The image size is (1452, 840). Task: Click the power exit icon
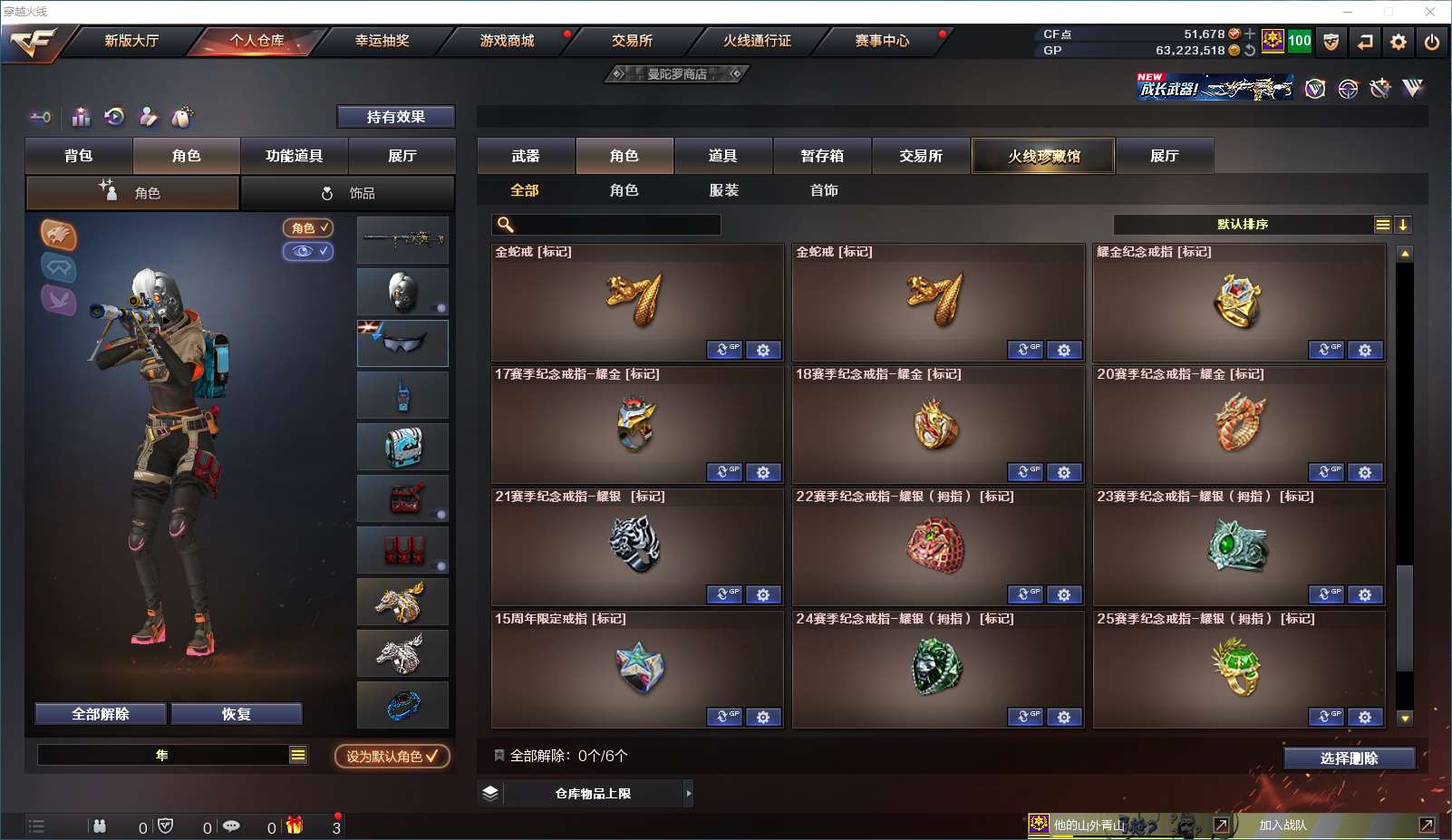[x=1432, y=42]
